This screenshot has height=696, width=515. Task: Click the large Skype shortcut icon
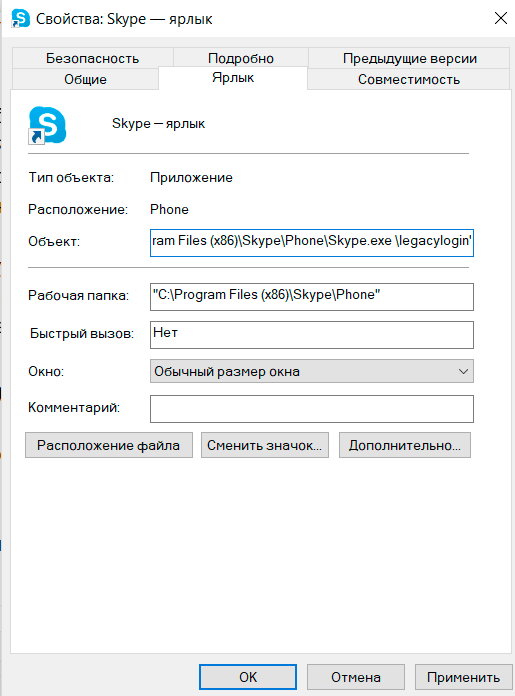pos(47,125)
